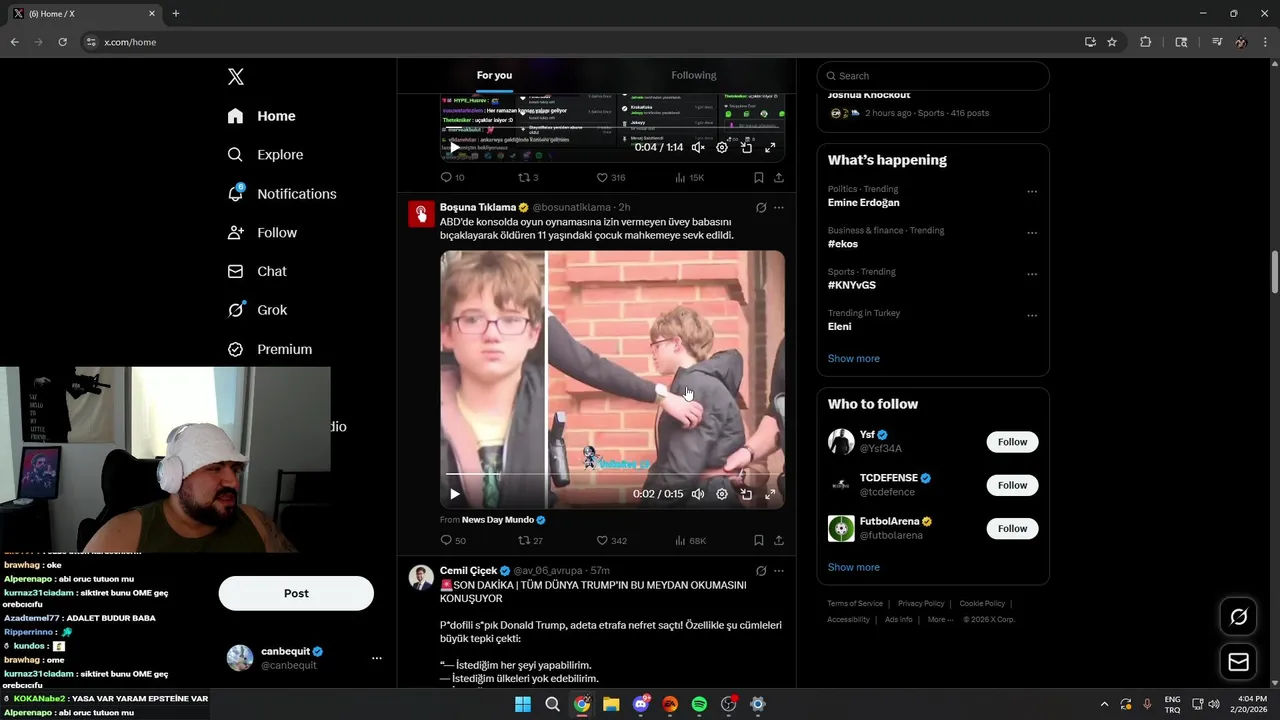
Task: Play the top video at 0:04
Action: click(x=455, y=147)
